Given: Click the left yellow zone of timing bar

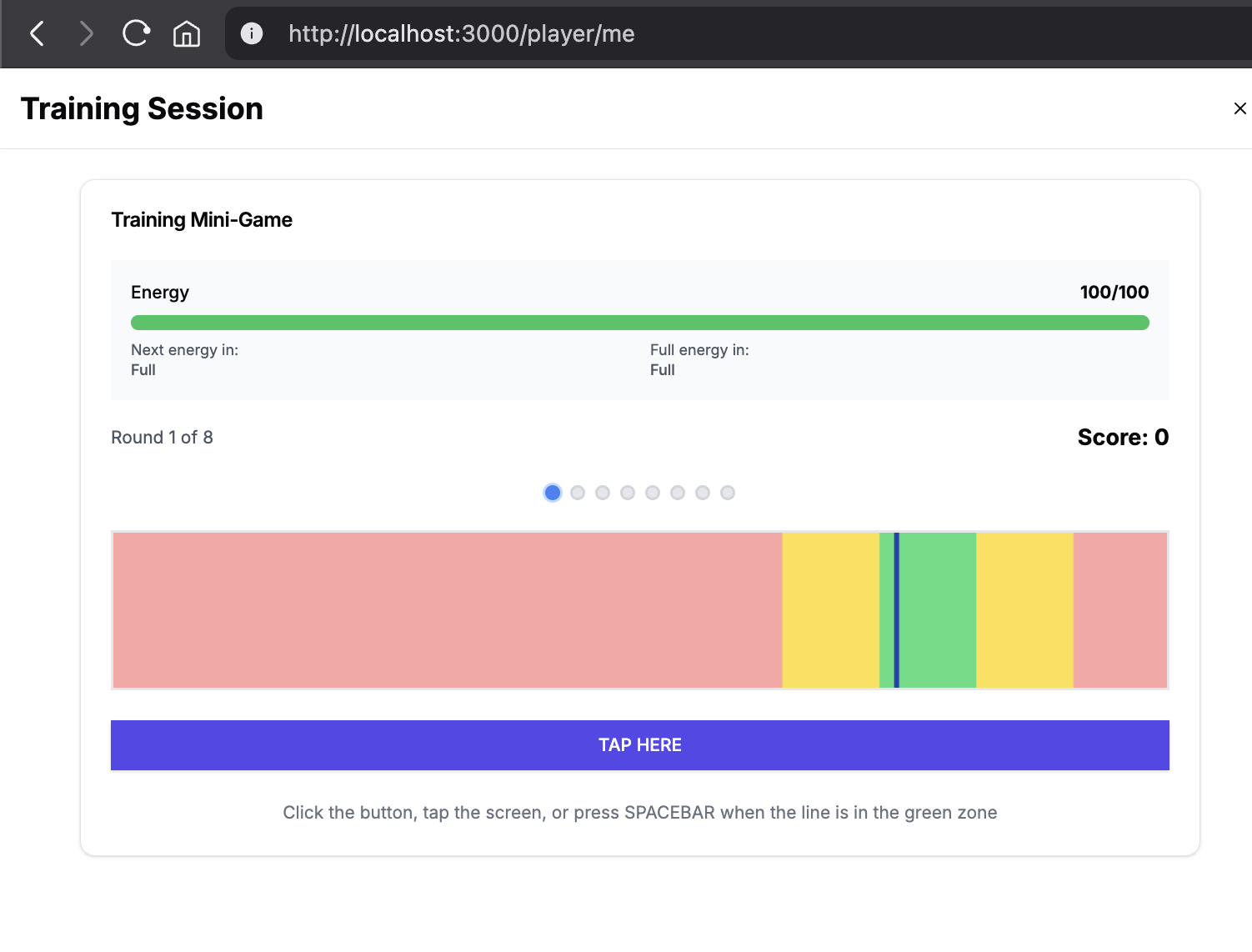Looking at the screenshot, I should 830,610.
